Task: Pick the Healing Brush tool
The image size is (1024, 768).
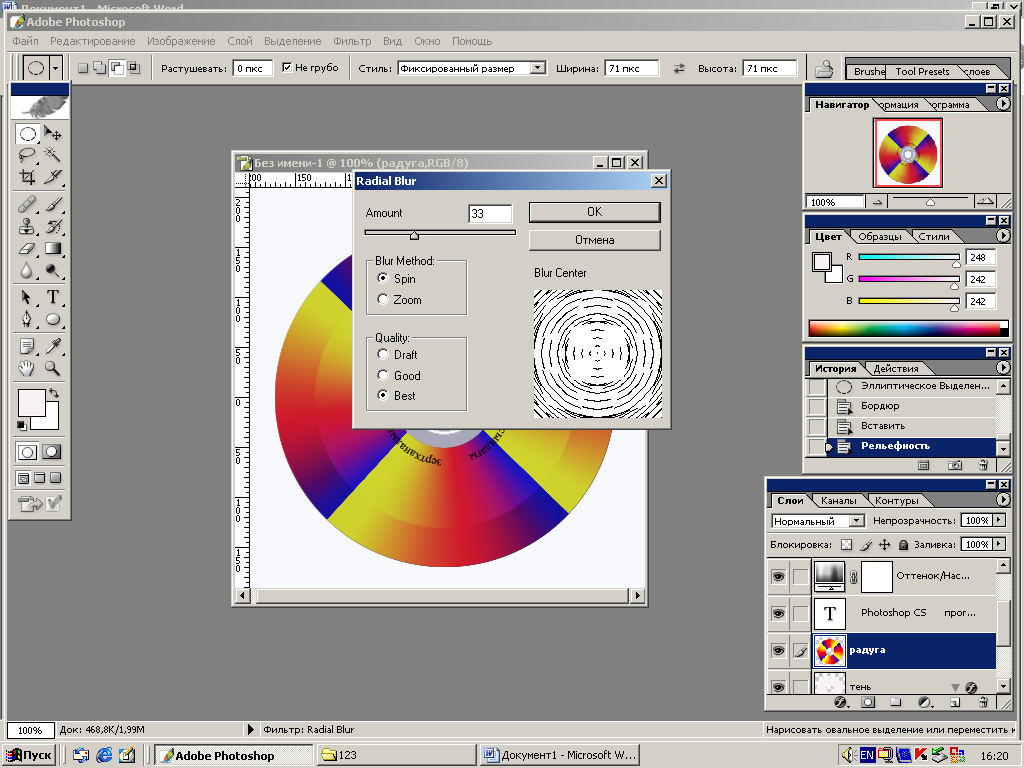Action: (x=27, y=205)
